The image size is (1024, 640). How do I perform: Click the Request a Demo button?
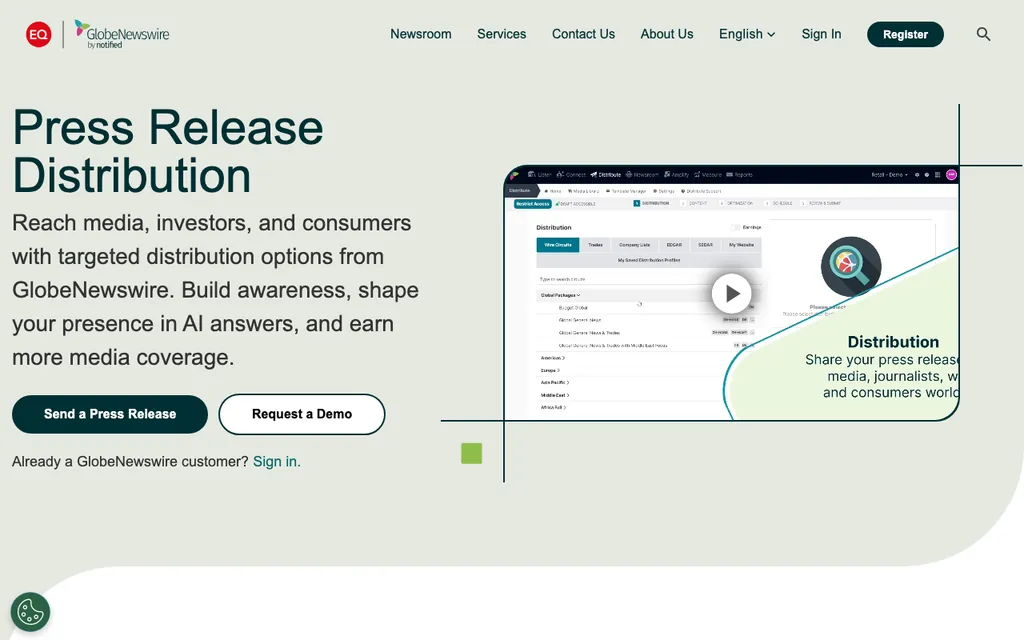[302, 414]
